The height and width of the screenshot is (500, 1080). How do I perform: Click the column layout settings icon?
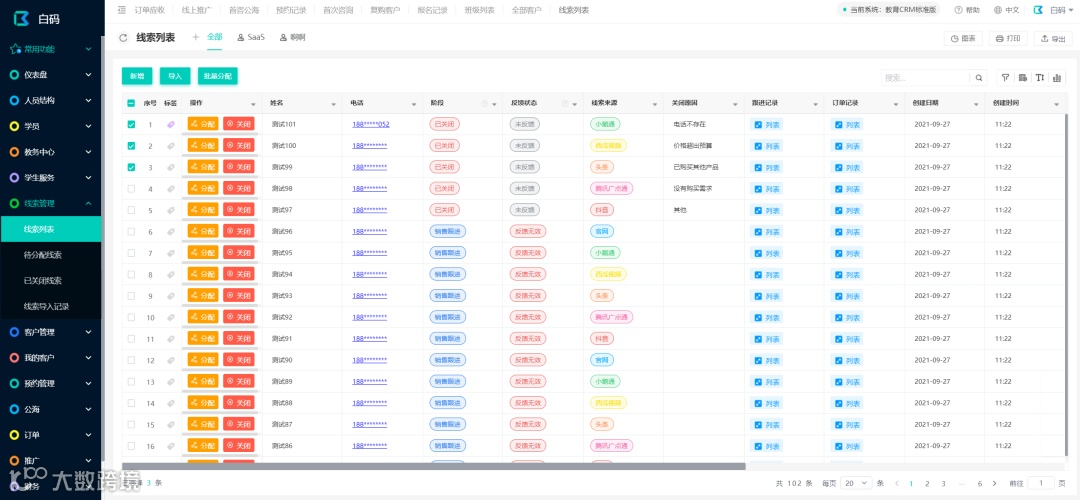click(1023, 78)
